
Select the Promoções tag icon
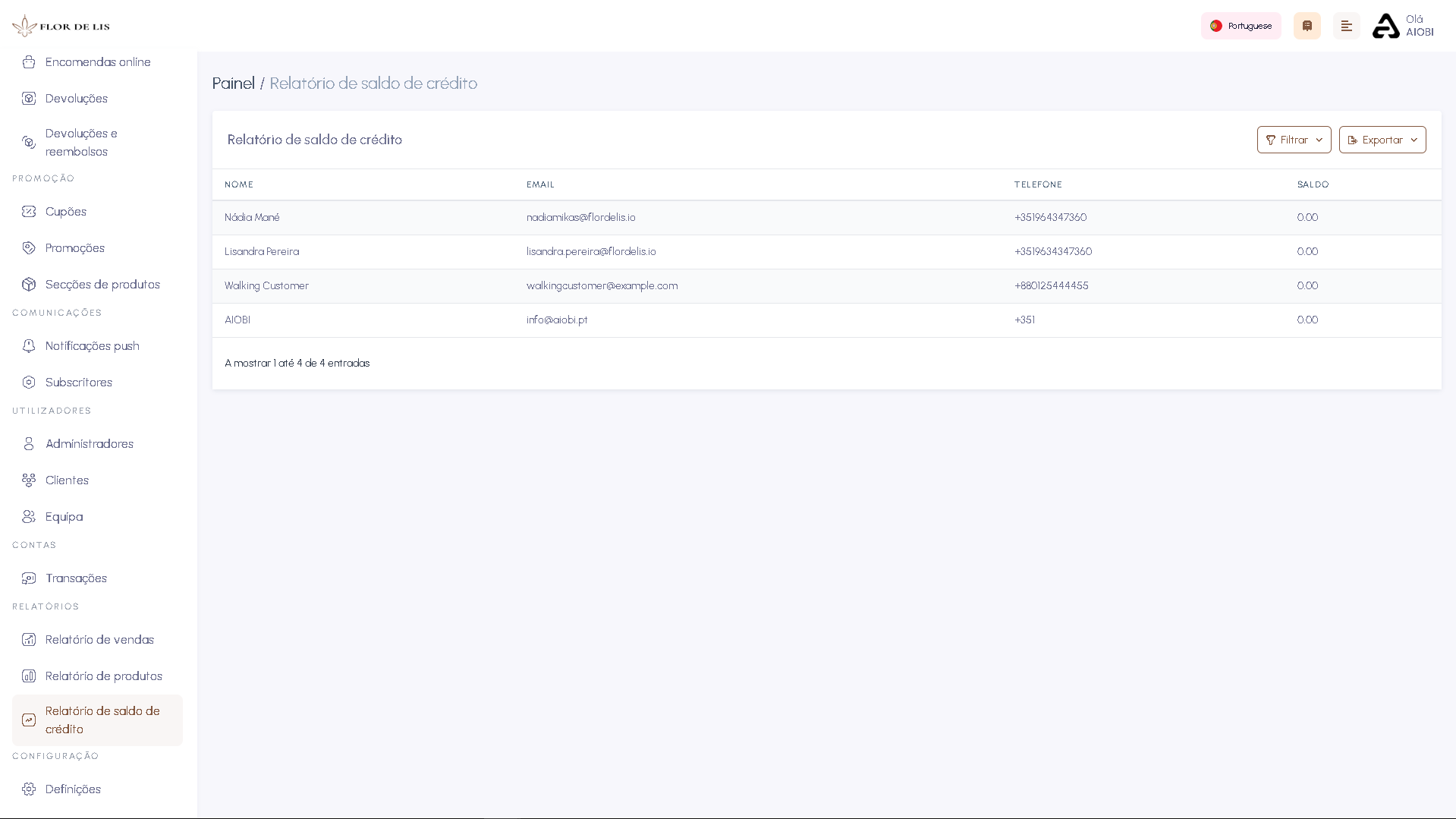29,247
